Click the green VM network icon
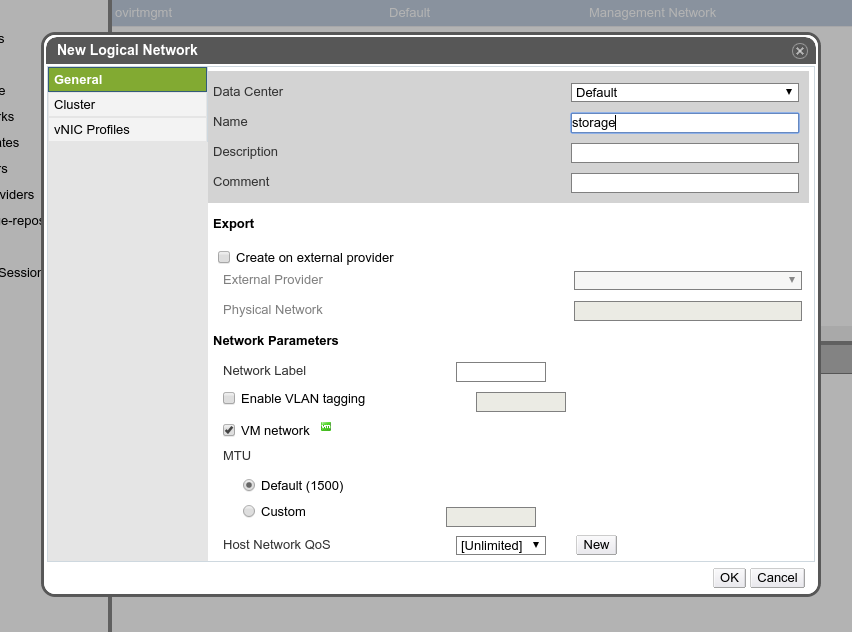Viewport: 852px width, 632px height. pos(326,427)
